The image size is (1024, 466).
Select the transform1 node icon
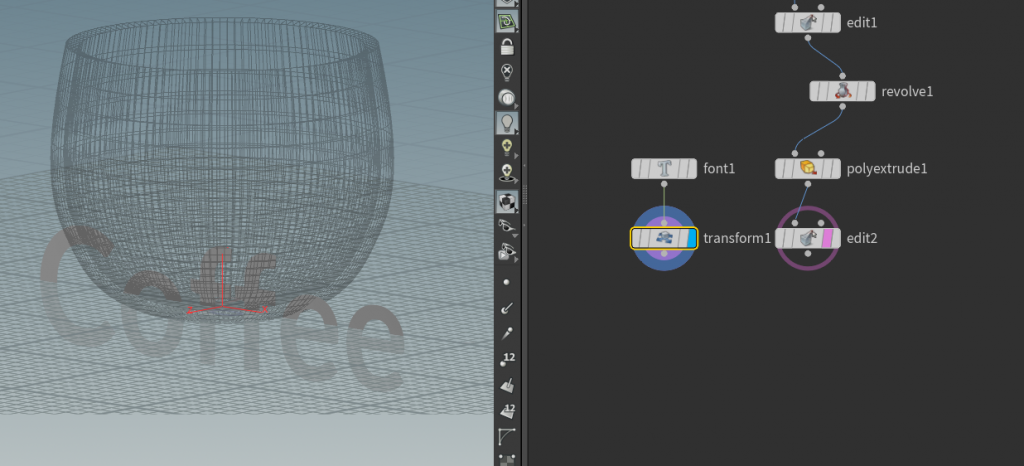[x=664, y=238]
